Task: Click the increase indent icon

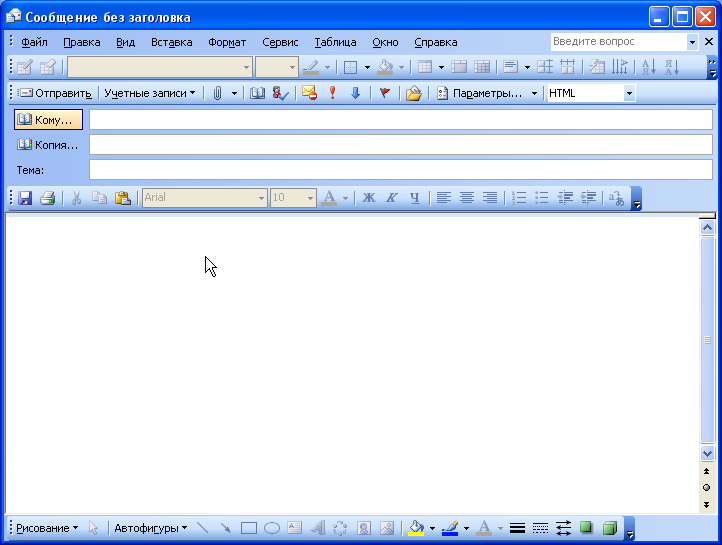Action: pyautogui.click(x=588, y=198)
